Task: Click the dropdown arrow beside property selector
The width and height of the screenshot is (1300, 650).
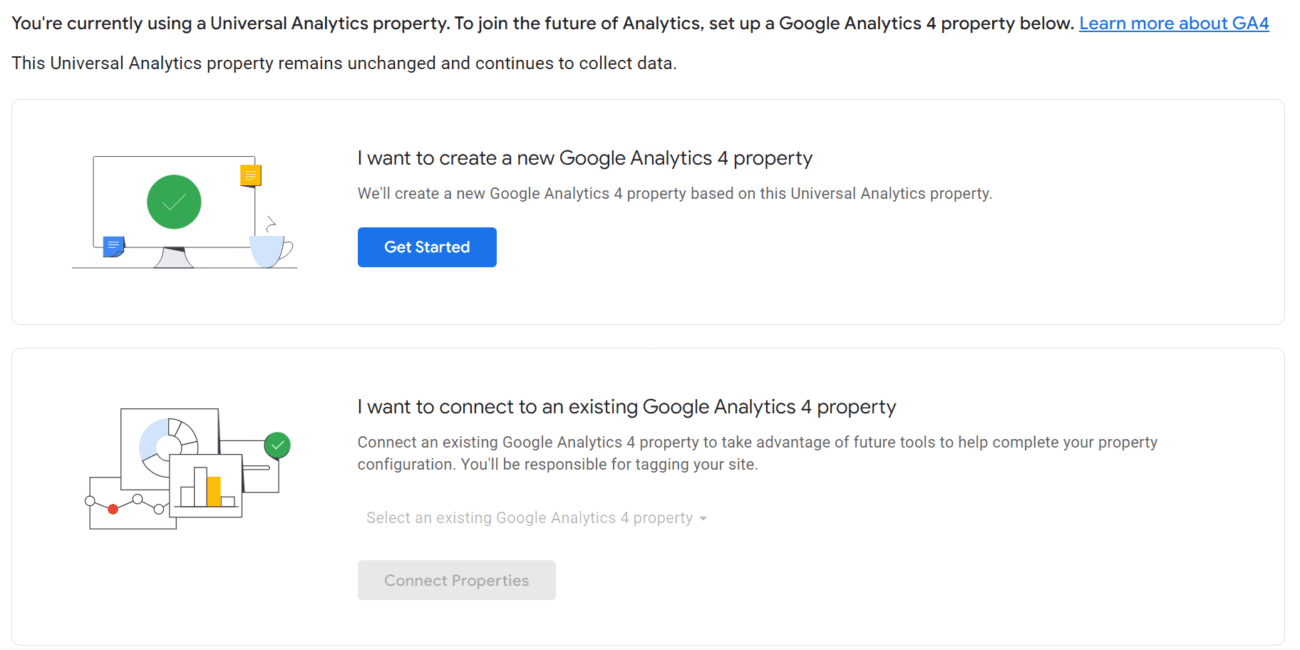Action: point(703,519)
